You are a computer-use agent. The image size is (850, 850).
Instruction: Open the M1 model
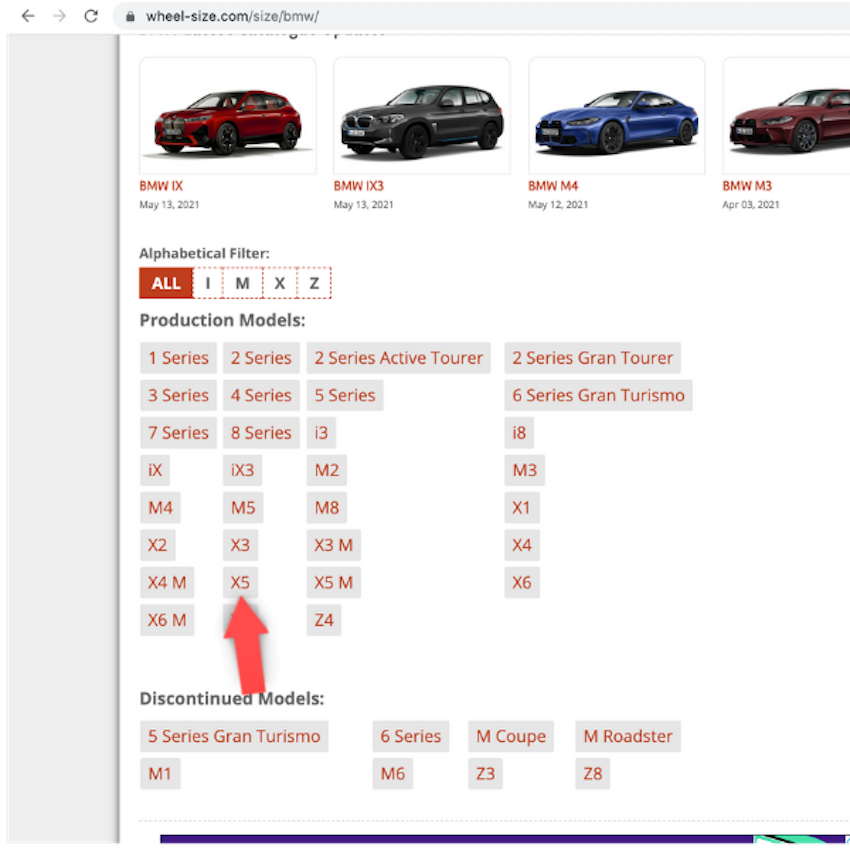(x=160, y=774)
